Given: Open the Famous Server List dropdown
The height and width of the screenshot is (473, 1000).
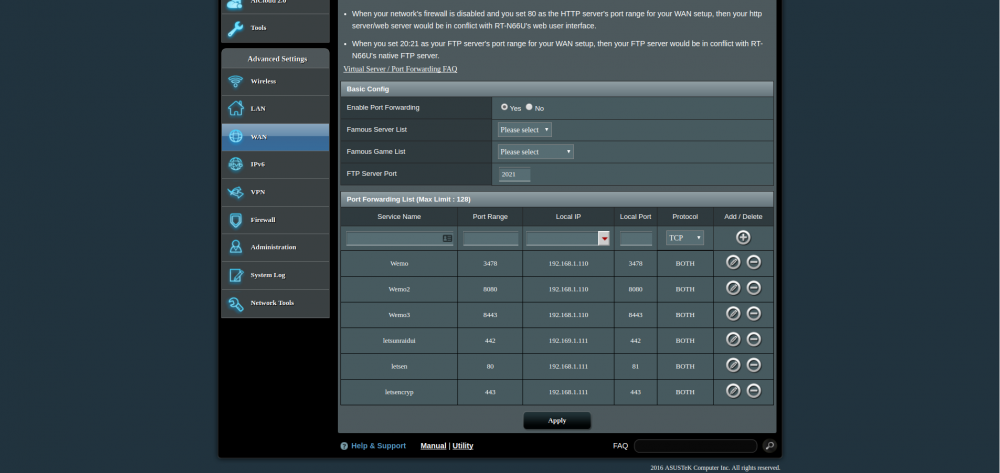Looking at the screenshot, I should [524, 130].
